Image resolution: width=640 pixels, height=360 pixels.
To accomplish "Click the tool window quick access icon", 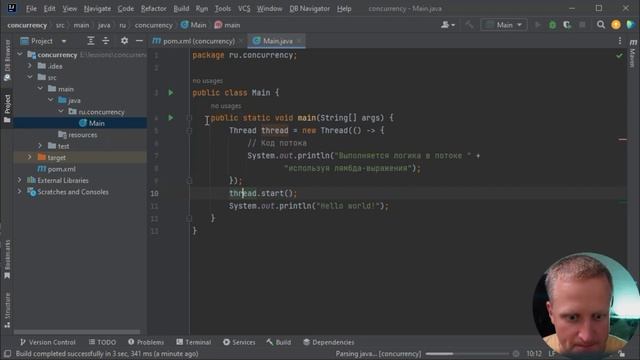I will click(7, 353).
